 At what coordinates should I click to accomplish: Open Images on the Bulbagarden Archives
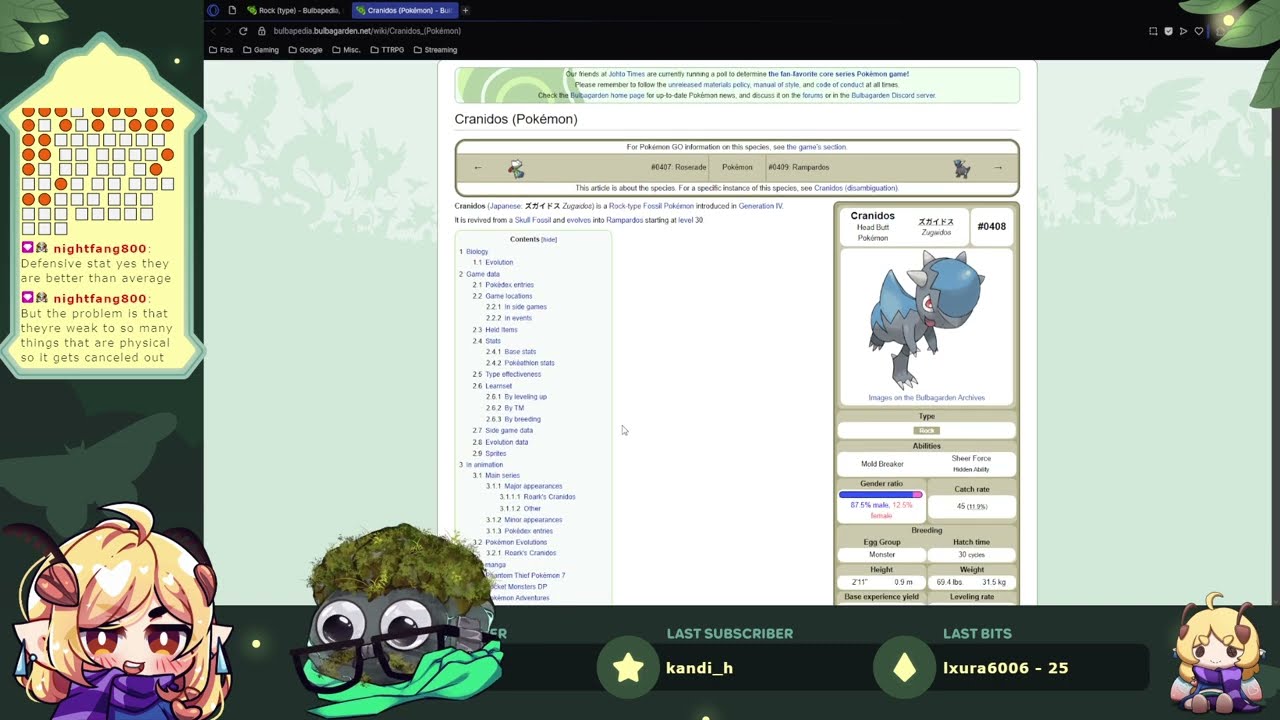pyautogui.click(x=926, y=398)
